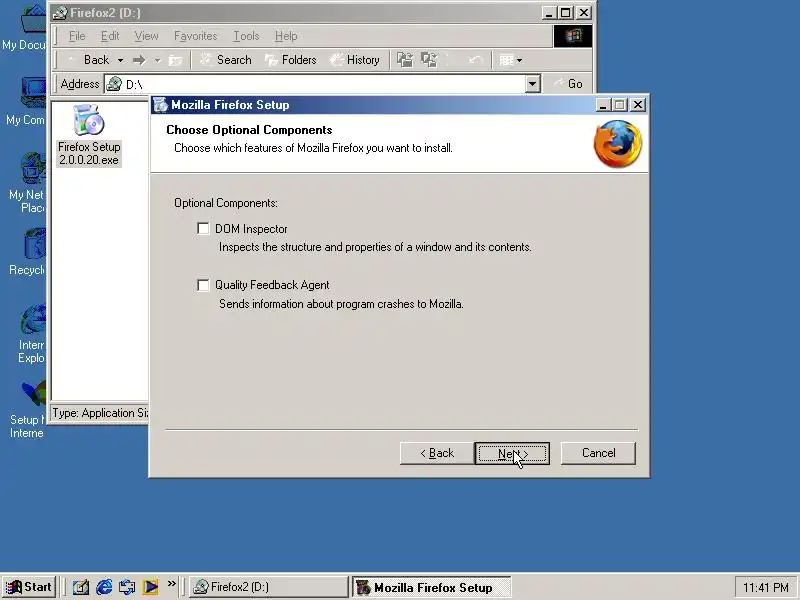Image resolution: width=800 pixels, height=600 pixels.
Task: Expand the Address bar dropdown arrow
Action: point(532,84)
